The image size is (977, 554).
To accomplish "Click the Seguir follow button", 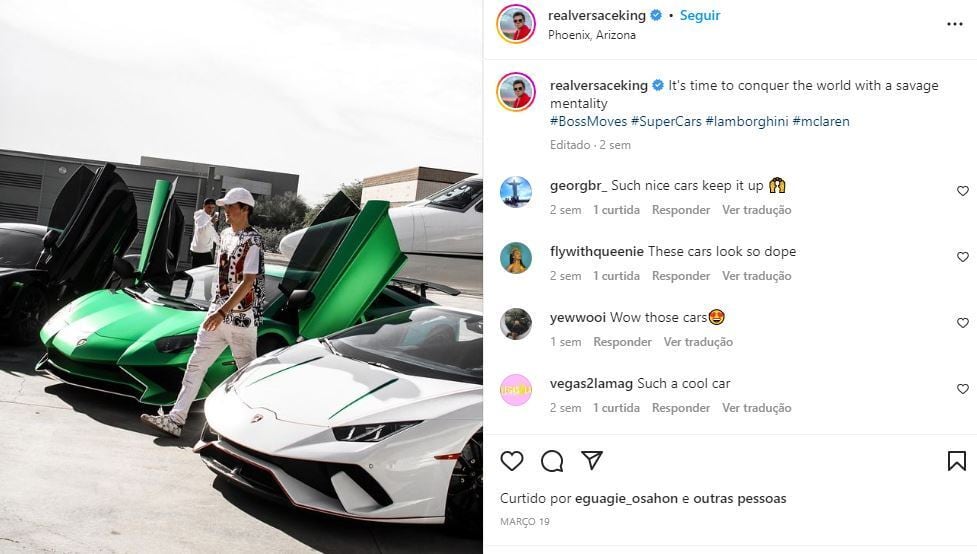I will click(x=700, y=15).
